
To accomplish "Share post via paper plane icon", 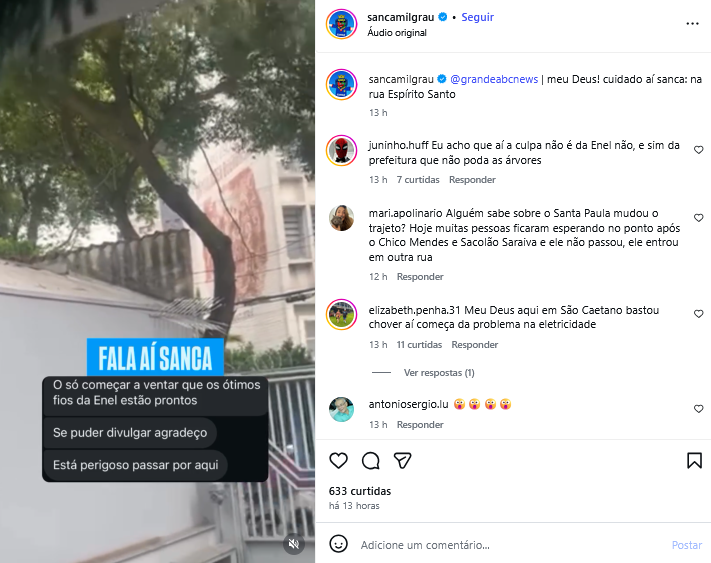I will (x=402, y=461).
